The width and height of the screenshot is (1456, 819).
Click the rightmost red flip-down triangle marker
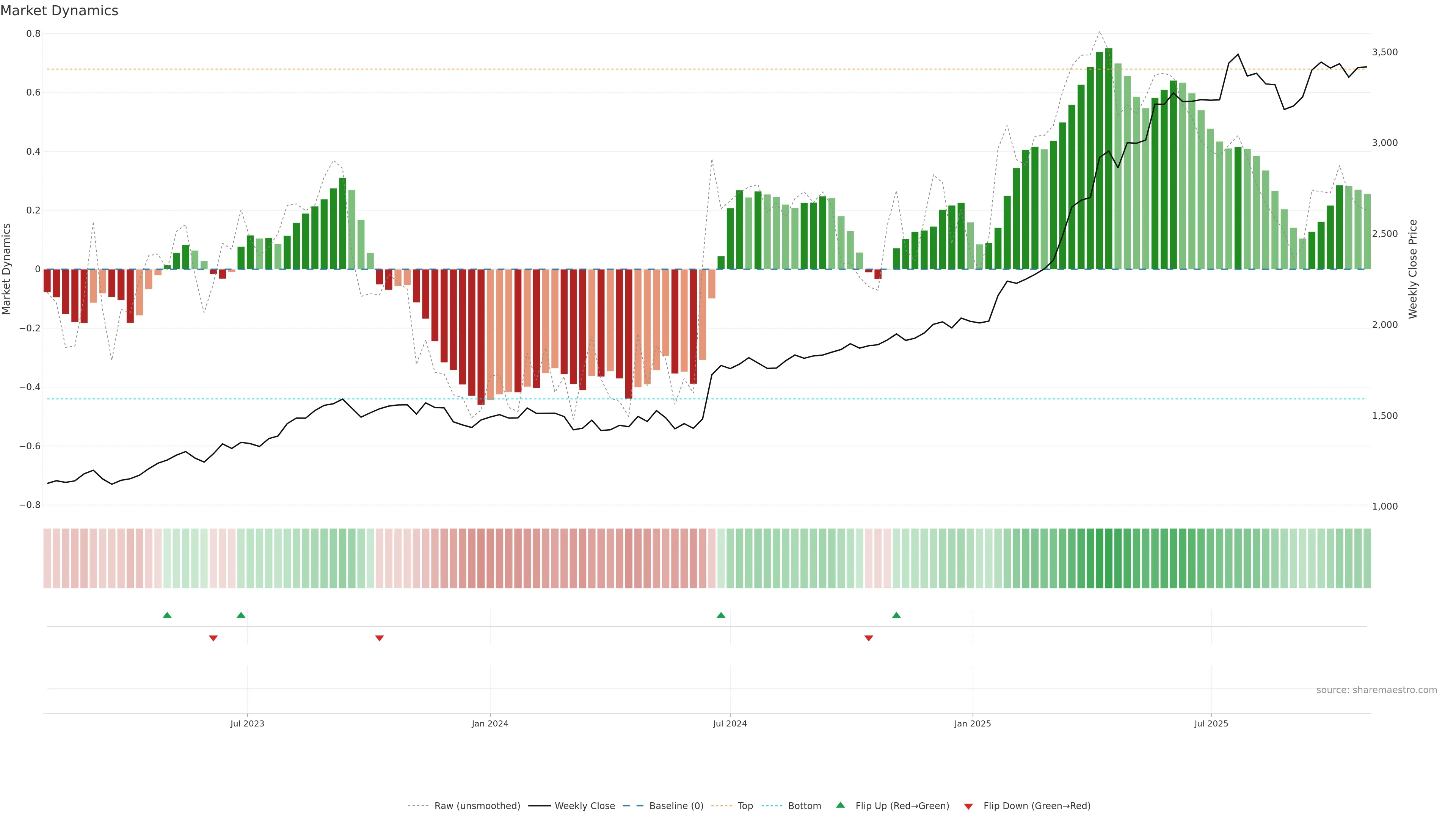869,638
